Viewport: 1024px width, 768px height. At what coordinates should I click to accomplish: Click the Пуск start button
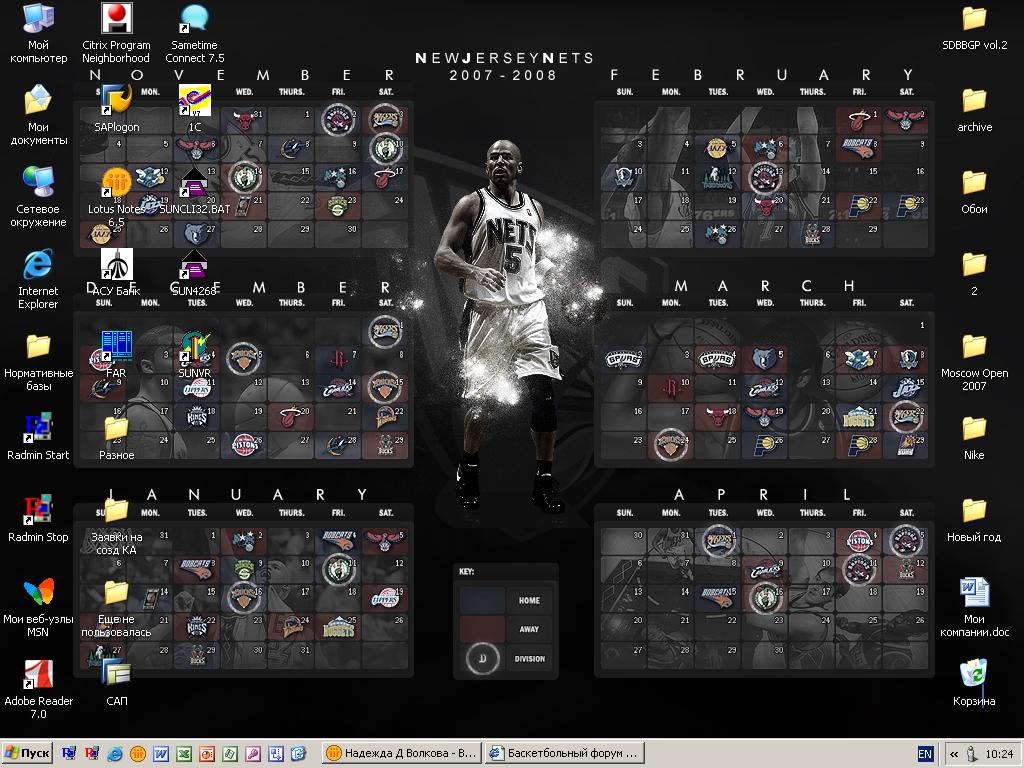(x=27, y=753)
